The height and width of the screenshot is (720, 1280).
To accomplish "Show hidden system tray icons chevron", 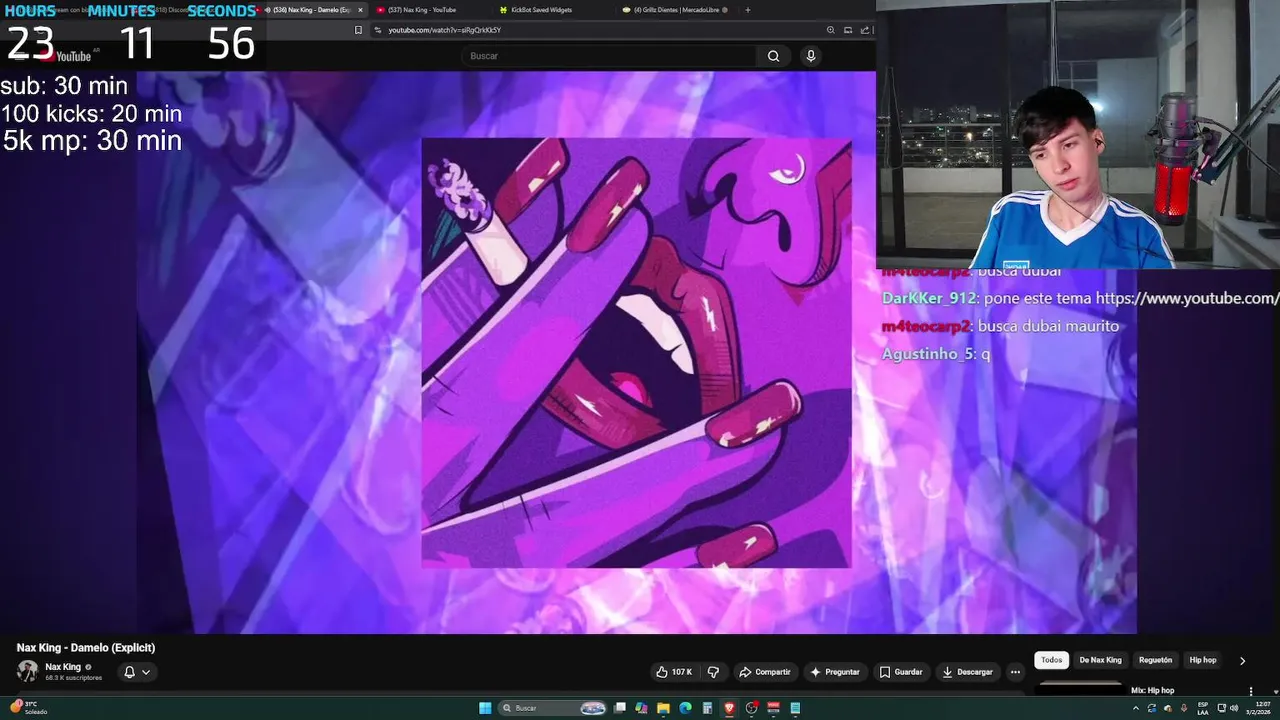I will click(1135, 708).
